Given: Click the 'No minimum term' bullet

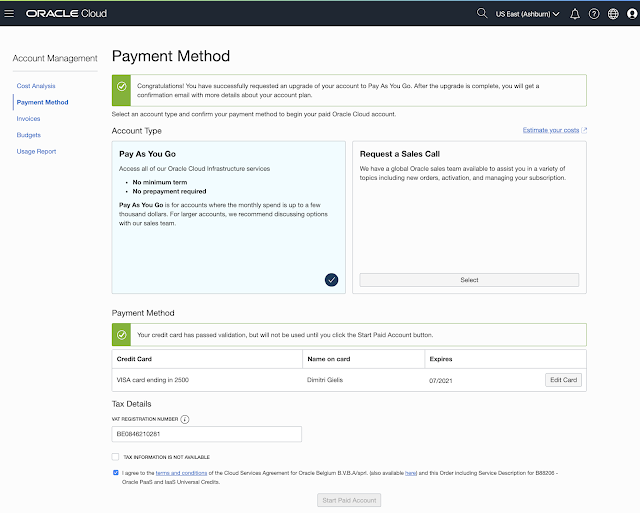Looking at the screenshot, I should (160, 182).
